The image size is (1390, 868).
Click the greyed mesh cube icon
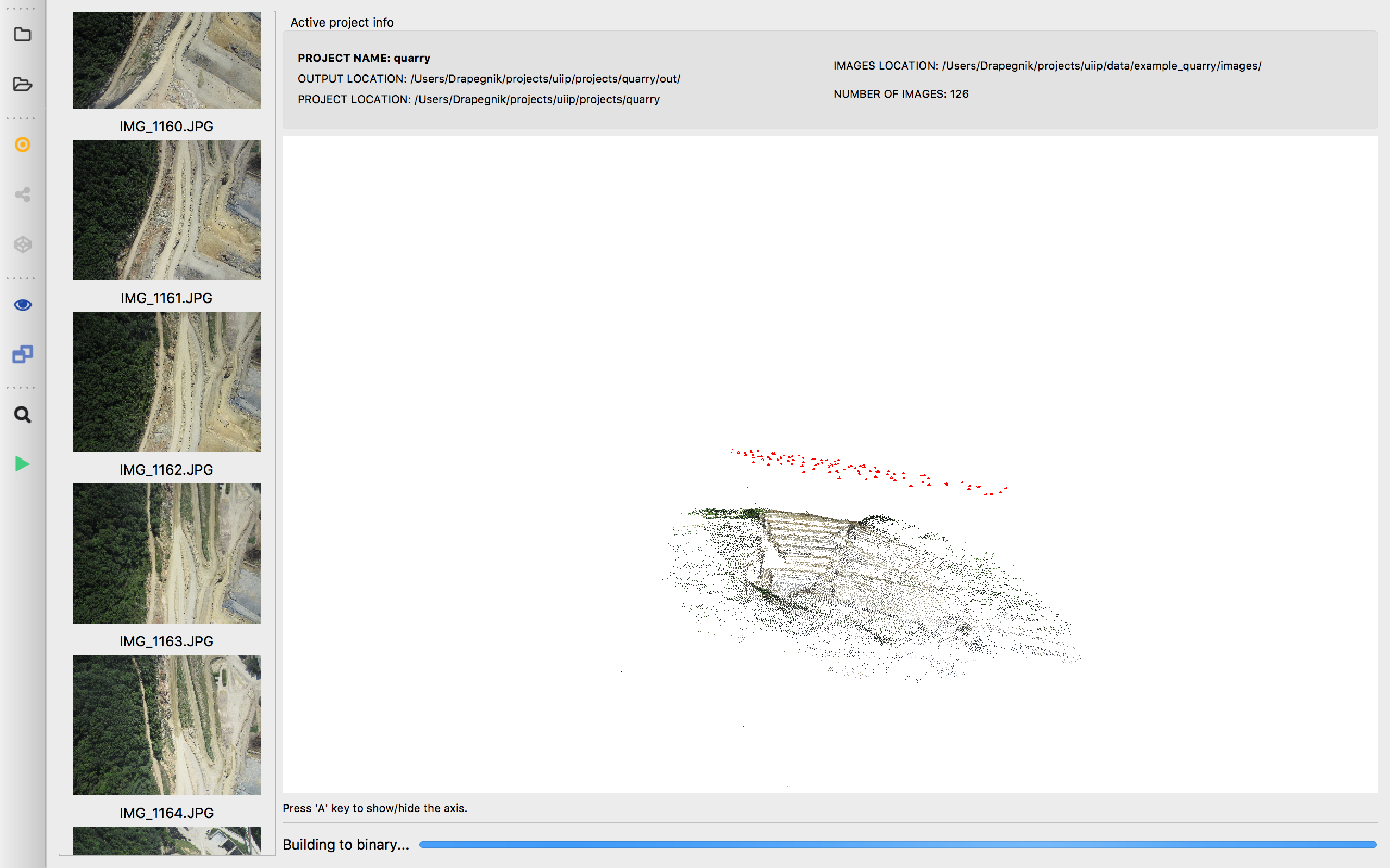pyautogui.click(x=22, y=244)
